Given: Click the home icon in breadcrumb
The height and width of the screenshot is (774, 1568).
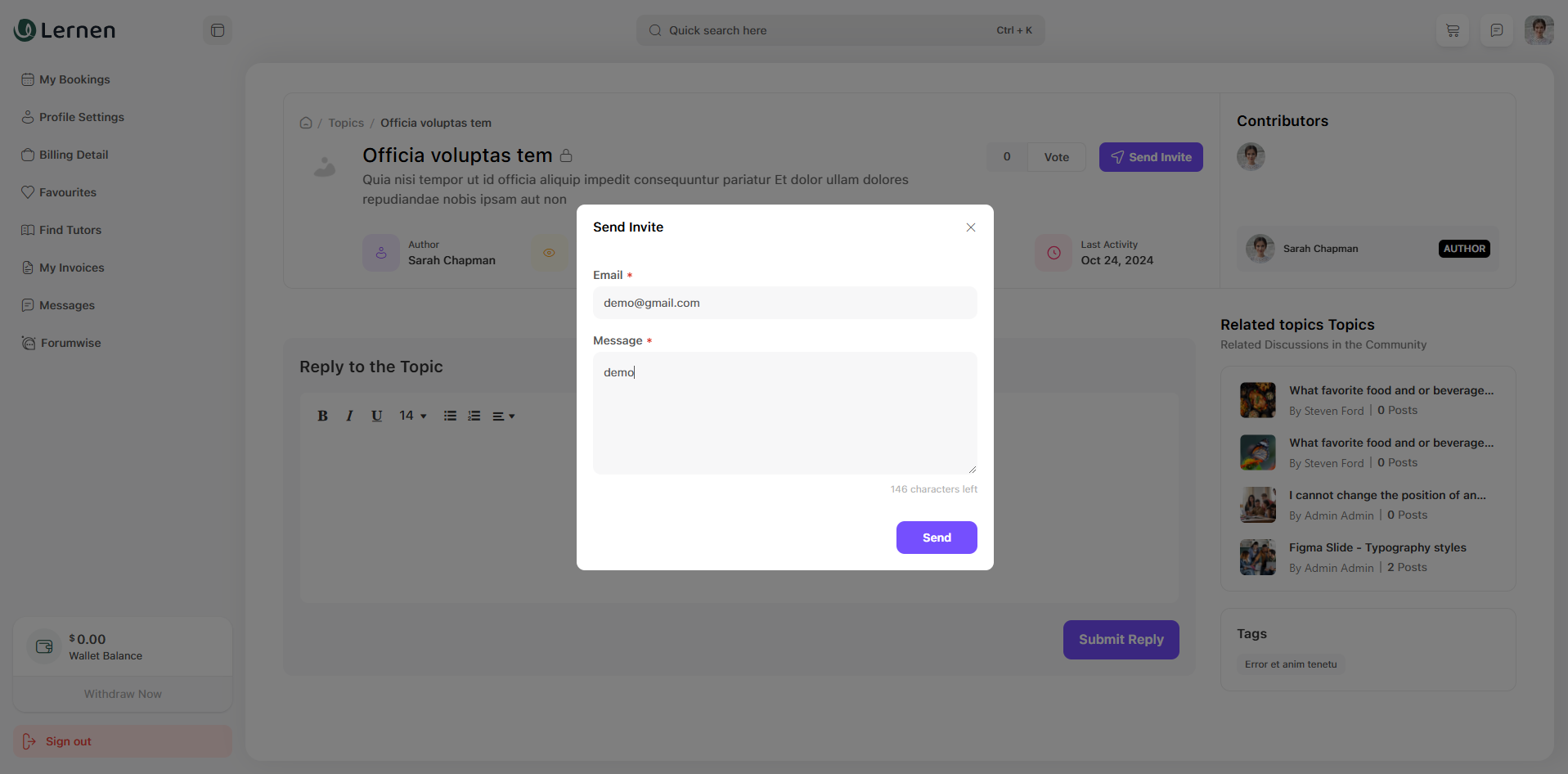Looking at the screenshot, I should [x=306, y=123].
